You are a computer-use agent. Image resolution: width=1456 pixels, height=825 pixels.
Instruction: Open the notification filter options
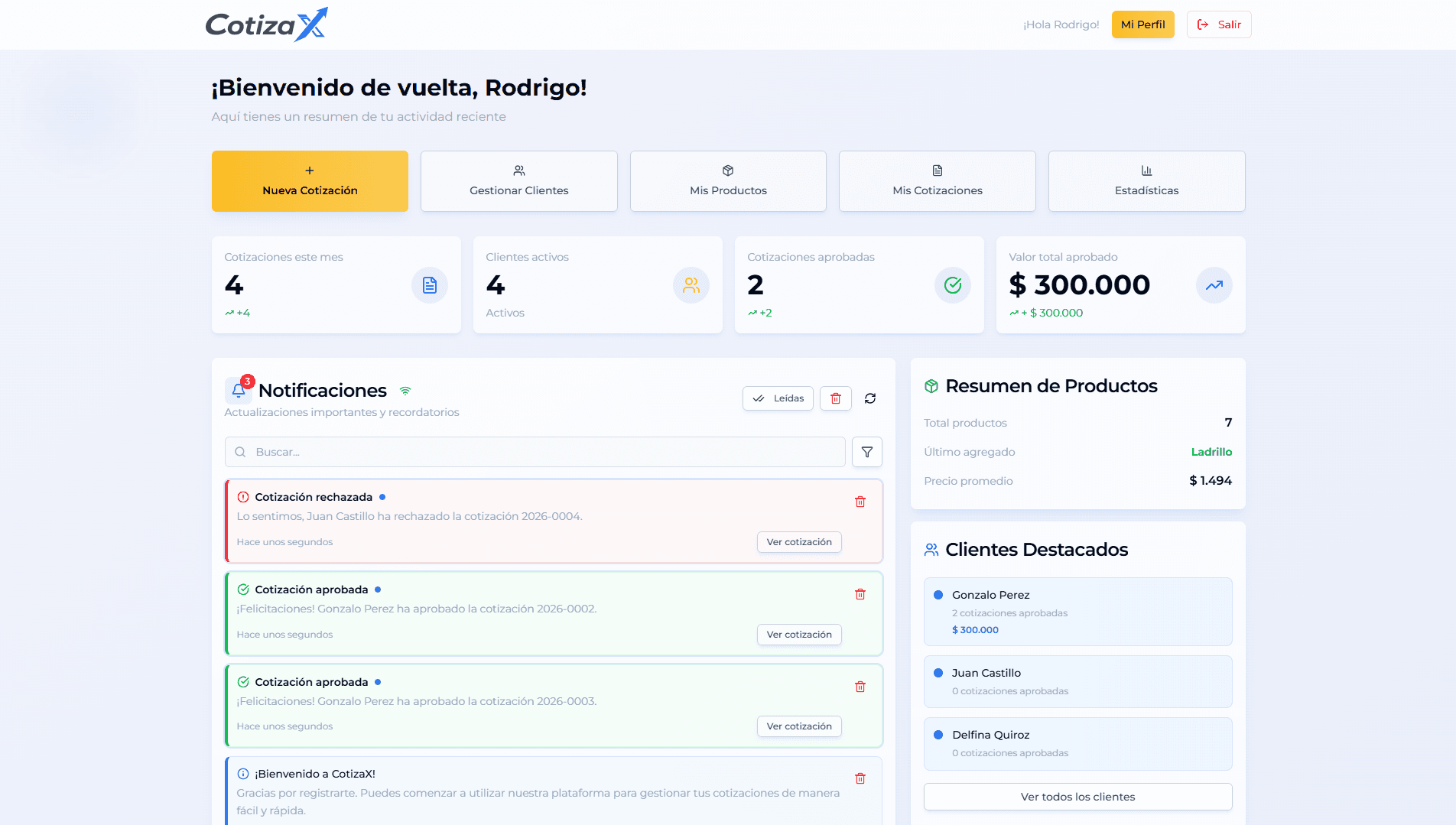coord(866,452)
